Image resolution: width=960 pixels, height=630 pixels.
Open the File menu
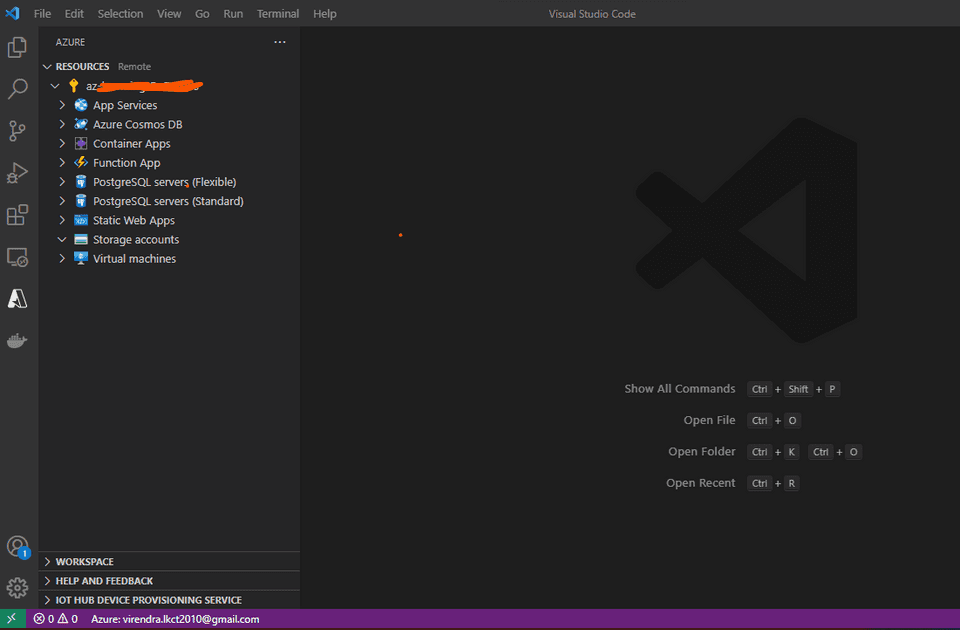42,13
